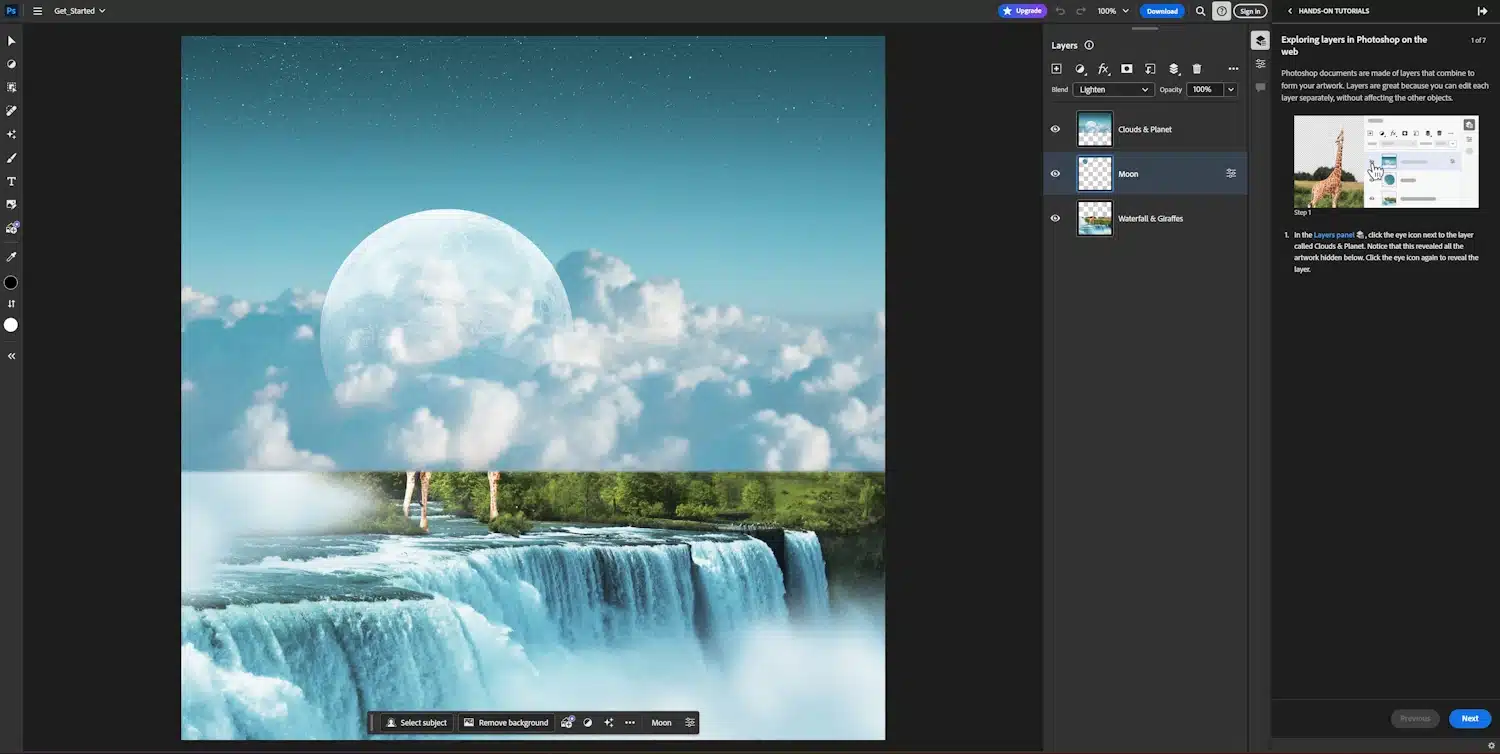Screen dimensions: 1500x754
Task: Hide the Waterfall & Giraffes layer
Action: (1055, 218)
